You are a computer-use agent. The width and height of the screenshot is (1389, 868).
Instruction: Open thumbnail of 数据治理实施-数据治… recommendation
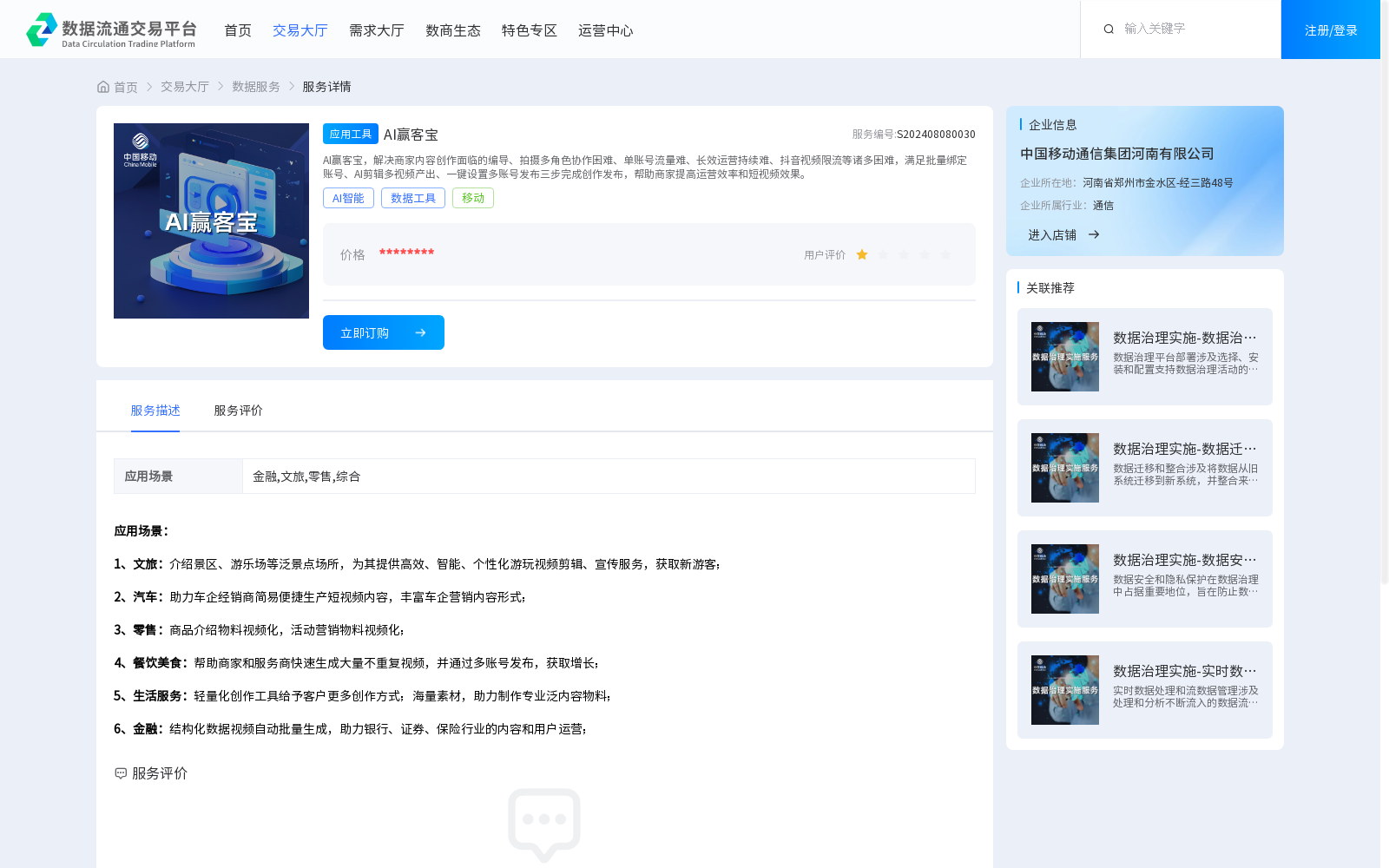[1065, 357]
